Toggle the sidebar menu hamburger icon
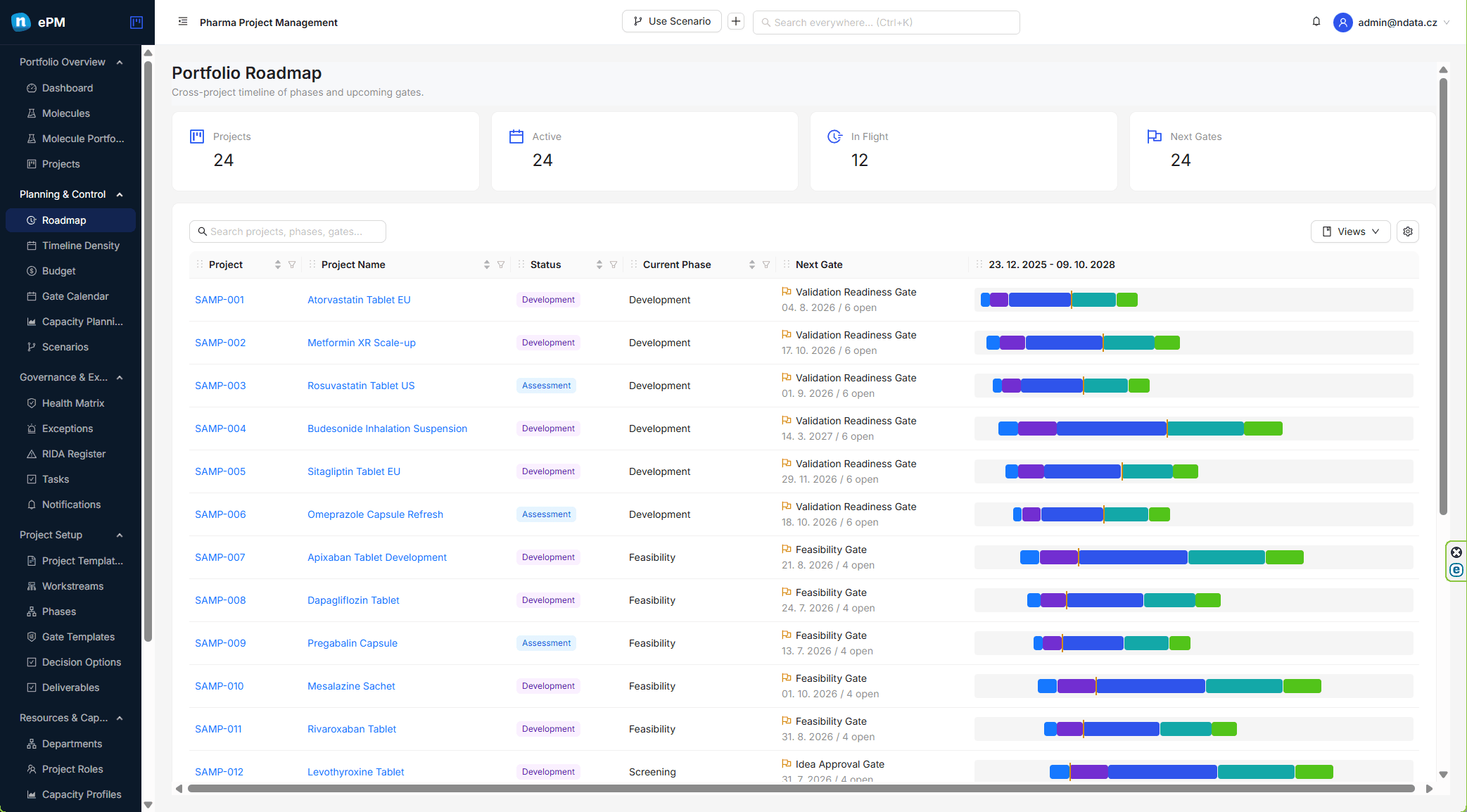1467x812 pixels. point(183,22)
